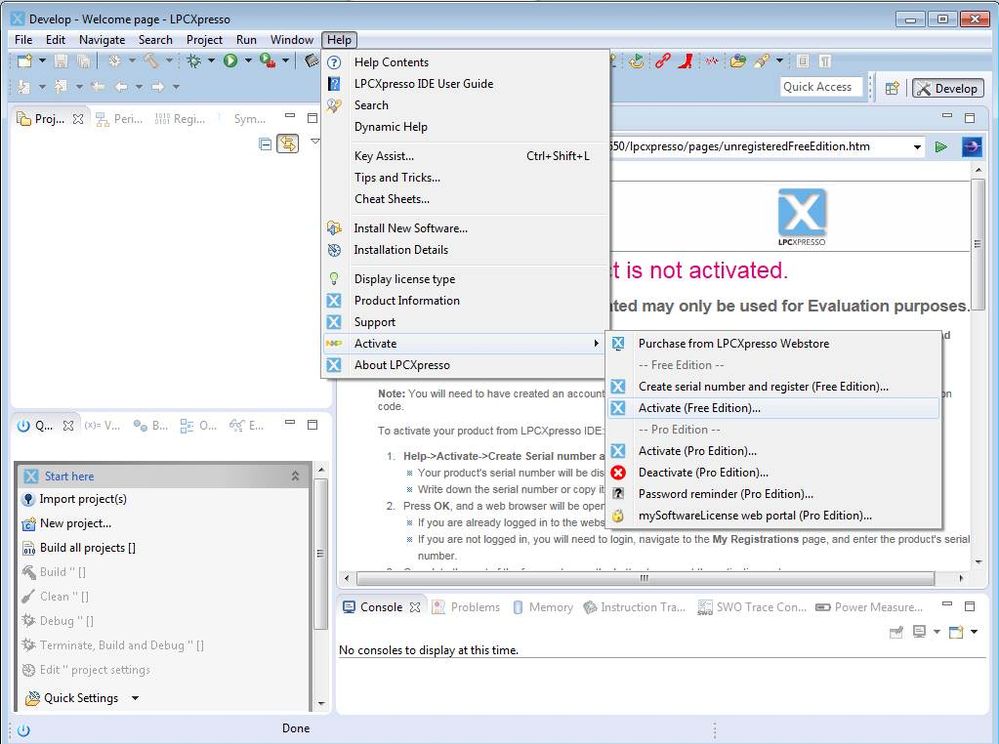The height and width of the screenshot is (744, 999).
Task: Expand the Quick Settings dropdown
Action: pyautogui.click(x=135, y=698)
